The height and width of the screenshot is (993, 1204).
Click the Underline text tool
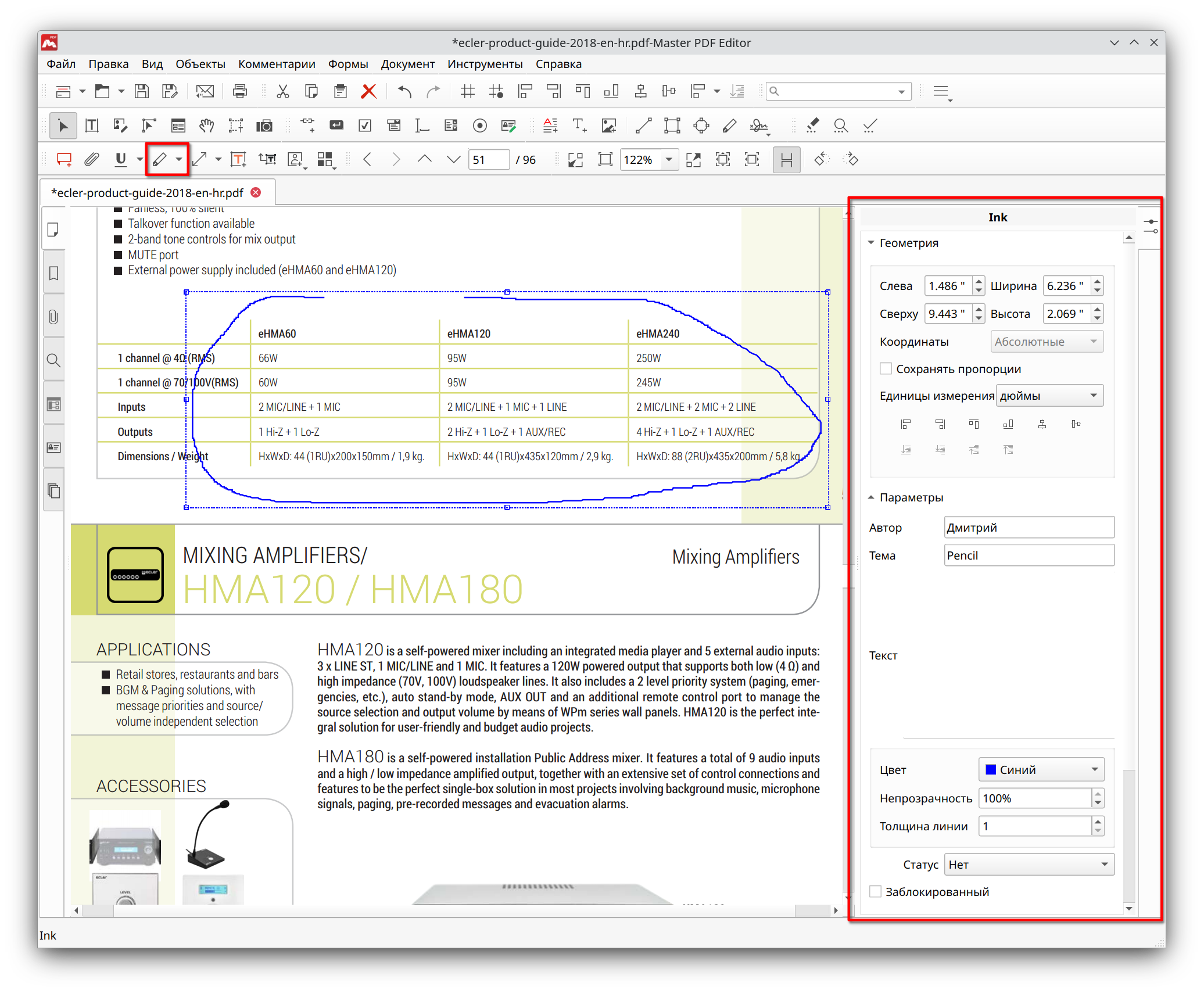pyautogui.click(x=121, y=159)
